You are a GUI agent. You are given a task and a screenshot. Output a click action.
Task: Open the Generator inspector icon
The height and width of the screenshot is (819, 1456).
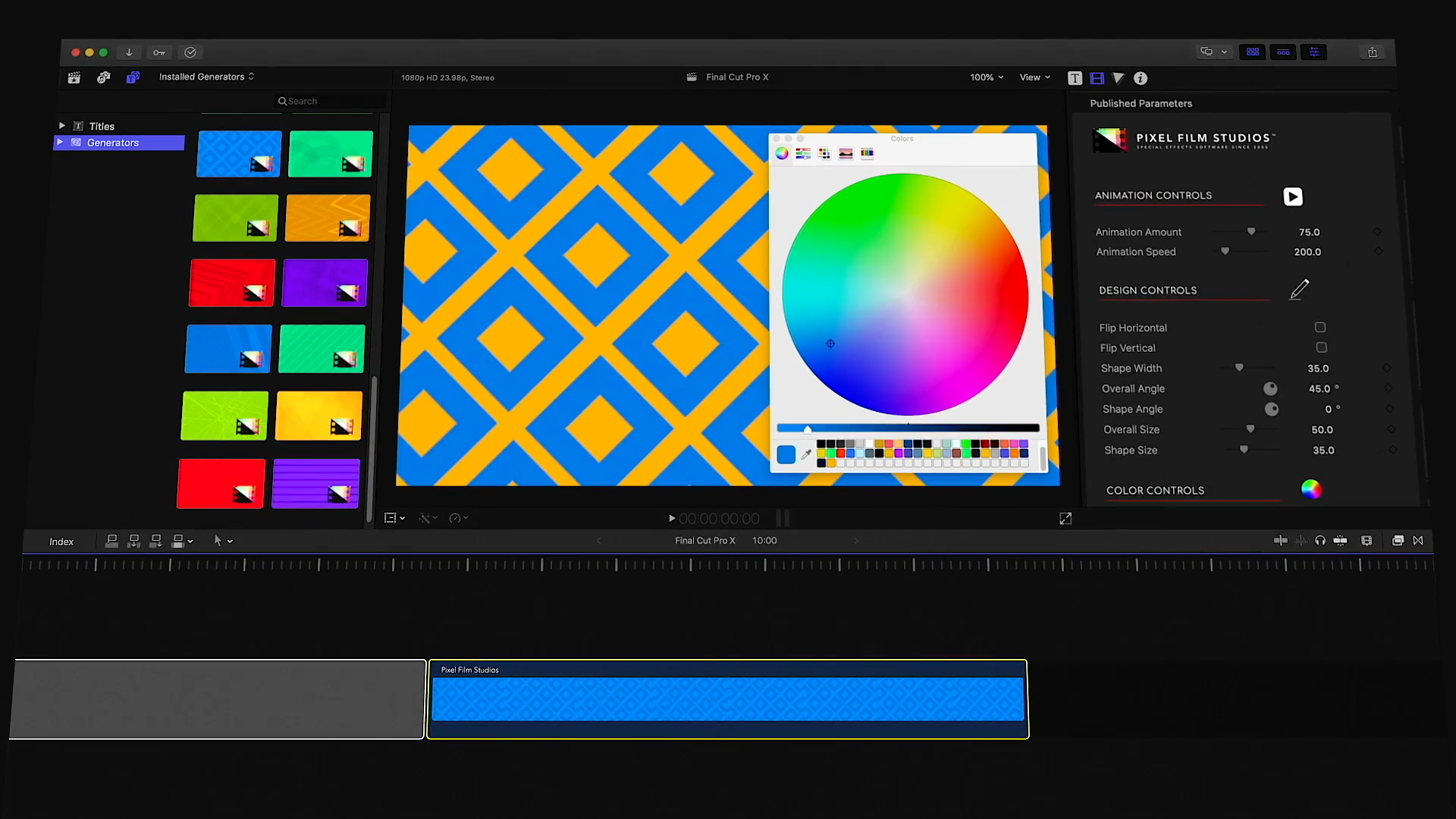1097,78
